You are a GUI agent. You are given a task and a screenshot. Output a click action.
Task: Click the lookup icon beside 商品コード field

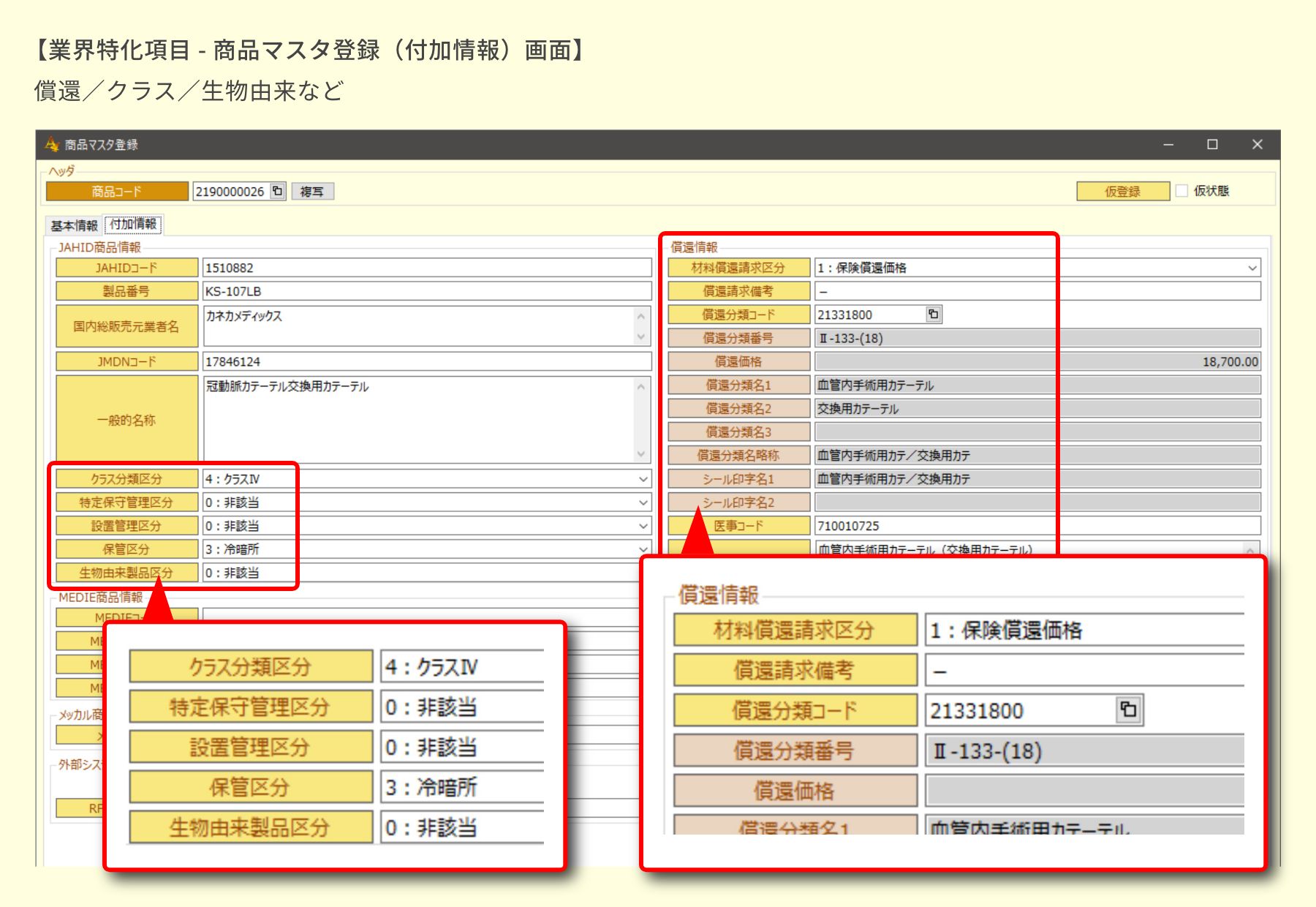pyautogui.click(x=278, y=191)
